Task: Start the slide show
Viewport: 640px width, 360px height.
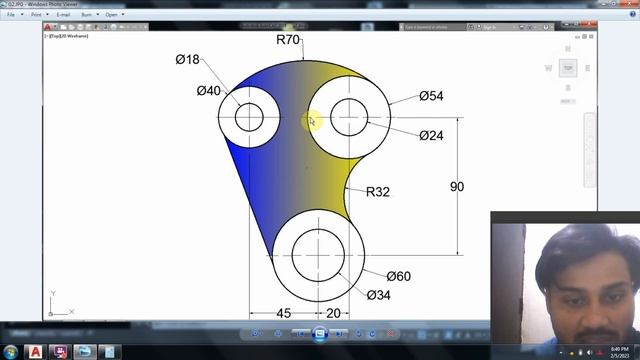Action: tap(320, 334)
